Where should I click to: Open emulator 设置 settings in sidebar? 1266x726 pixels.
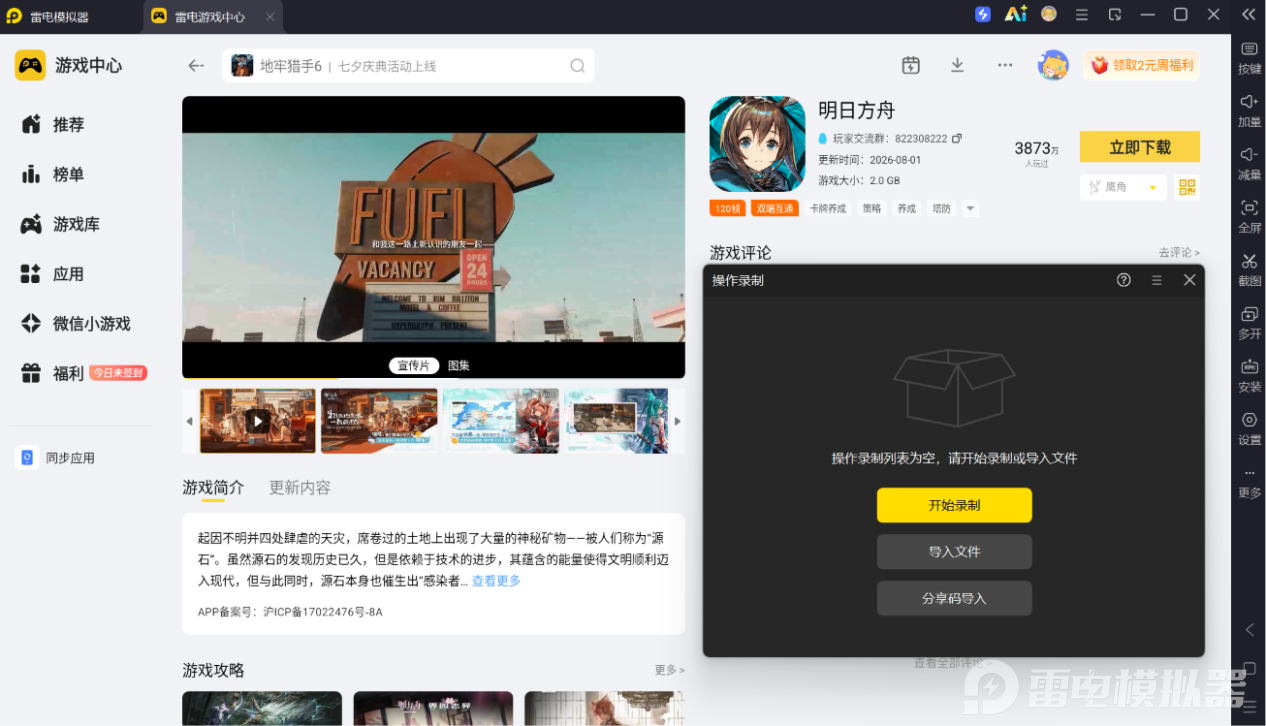pyautogui.click(x=1249, y=429)
